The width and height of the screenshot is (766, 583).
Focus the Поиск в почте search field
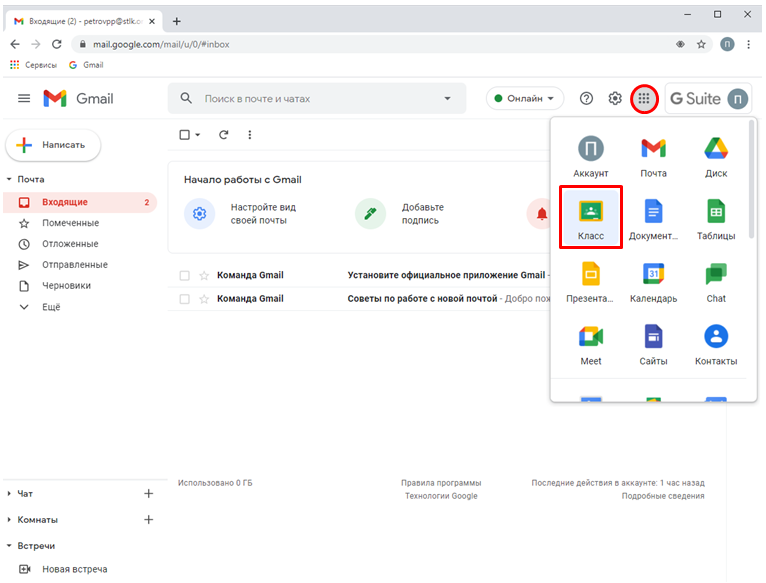(x=318, y=99)
